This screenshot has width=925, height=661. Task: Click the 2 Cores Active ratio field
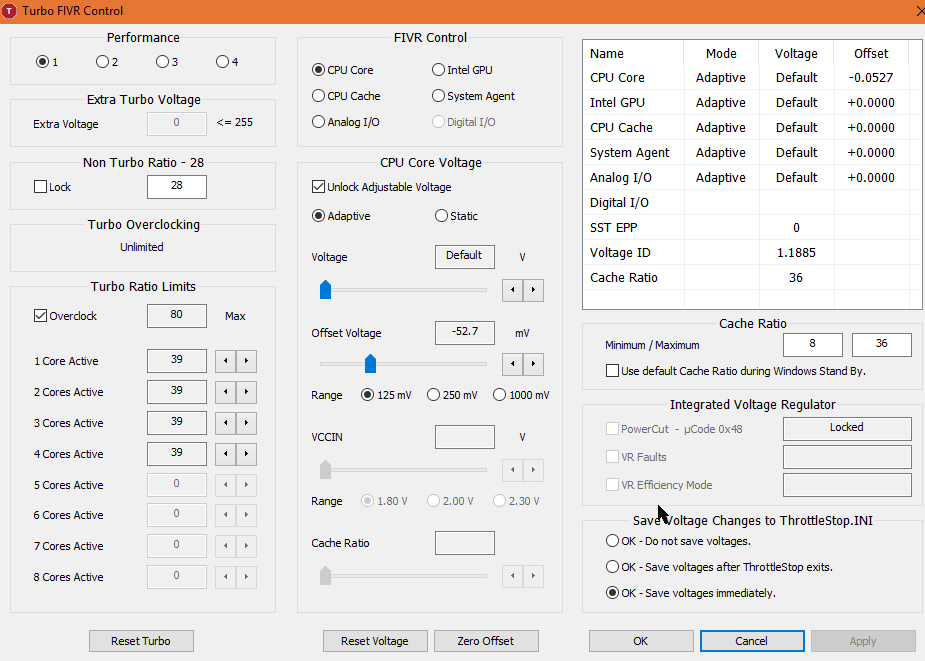tap(177, 391)
